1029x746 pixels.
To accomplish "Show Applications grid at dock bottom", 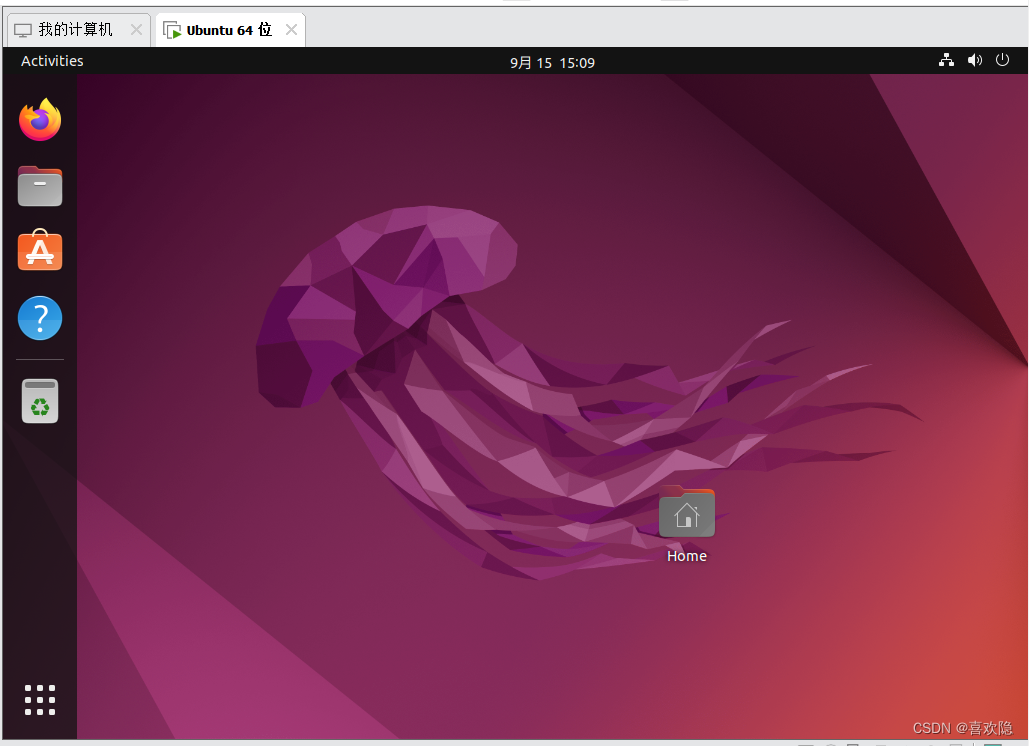I will click(40, 700).
